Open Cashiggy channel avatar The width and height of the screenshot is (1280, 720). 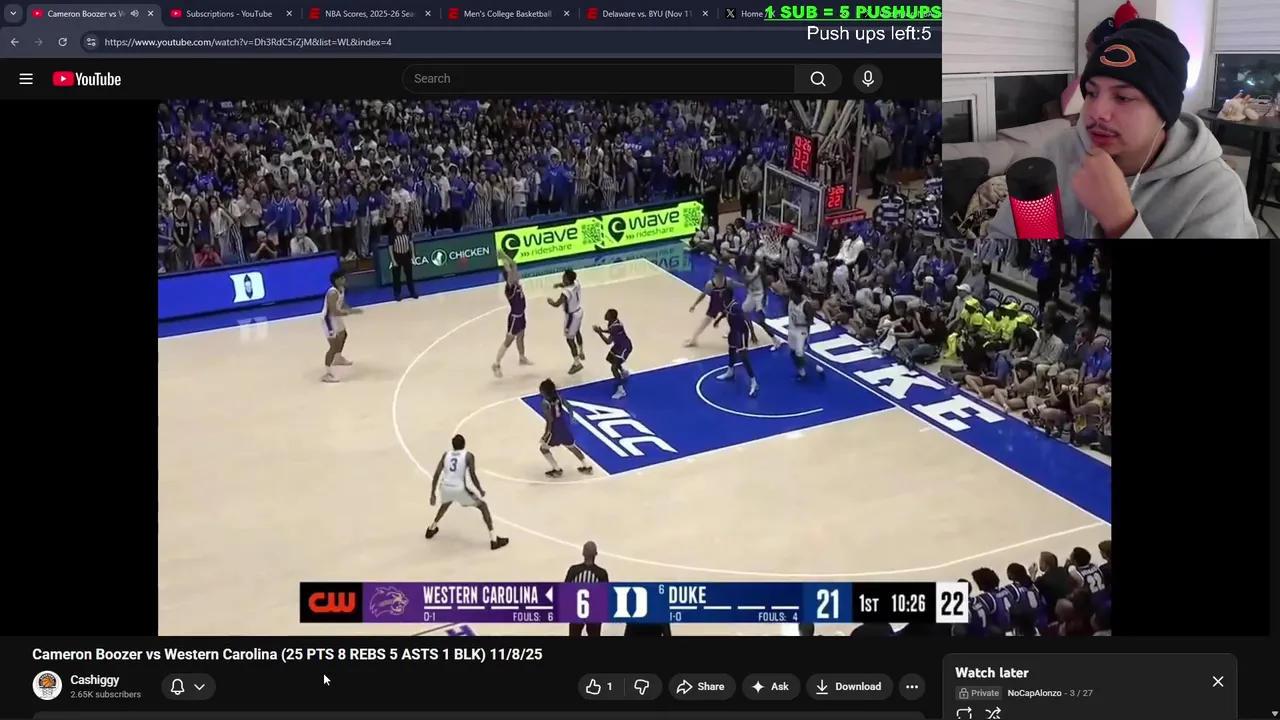(47, 685)
